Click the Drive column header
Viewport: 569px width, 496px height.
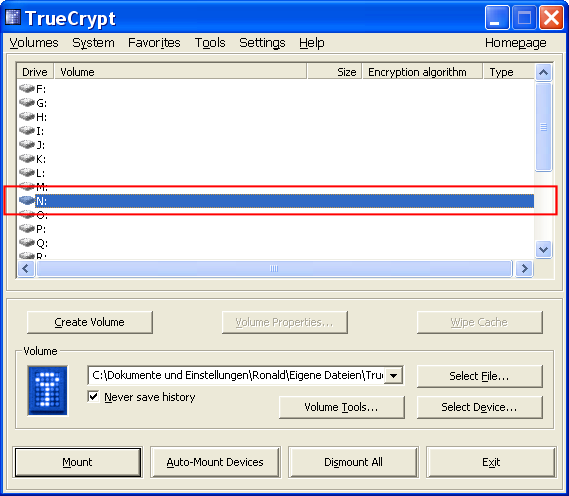pyautogui.click(x=35, y=71)
